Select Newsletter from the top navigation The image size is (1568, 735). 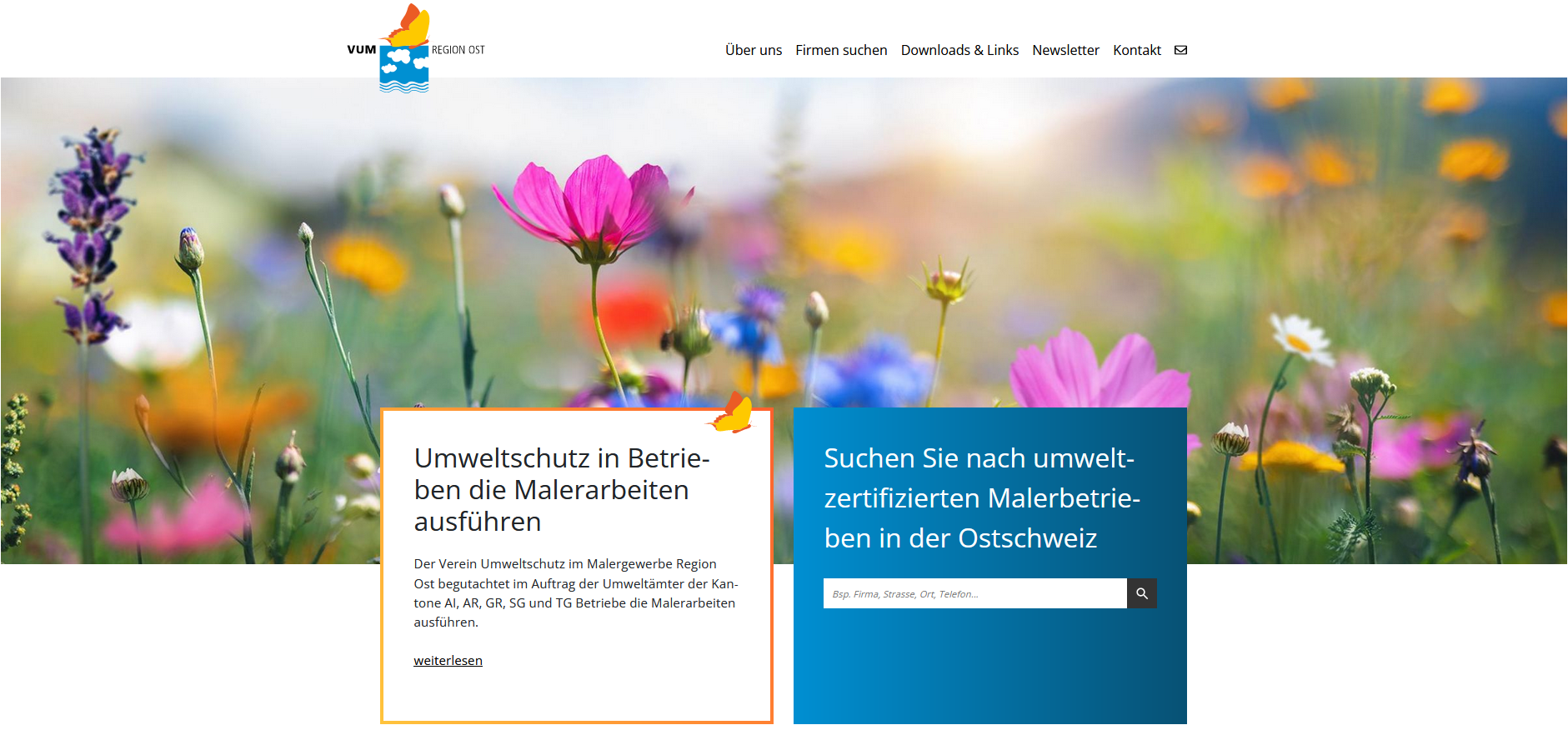[x=1065, y=50]
